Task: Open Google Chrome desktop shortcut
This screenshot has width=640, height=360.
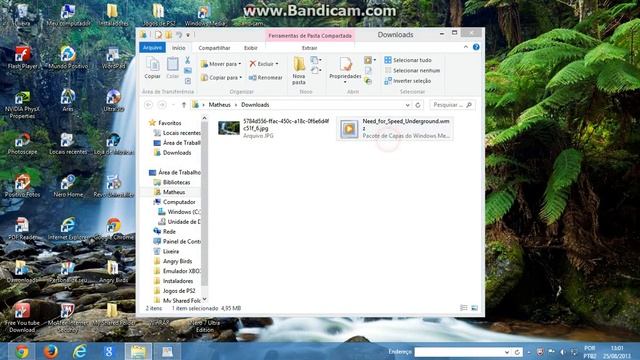Action: point(113,229)
